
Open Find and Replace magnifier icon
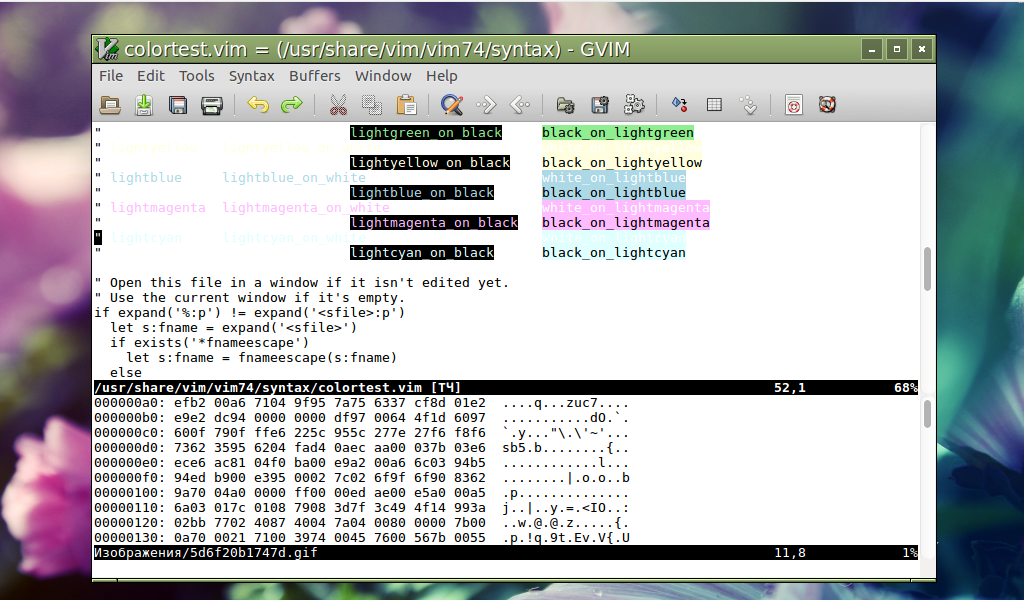[x=452, y=105]
